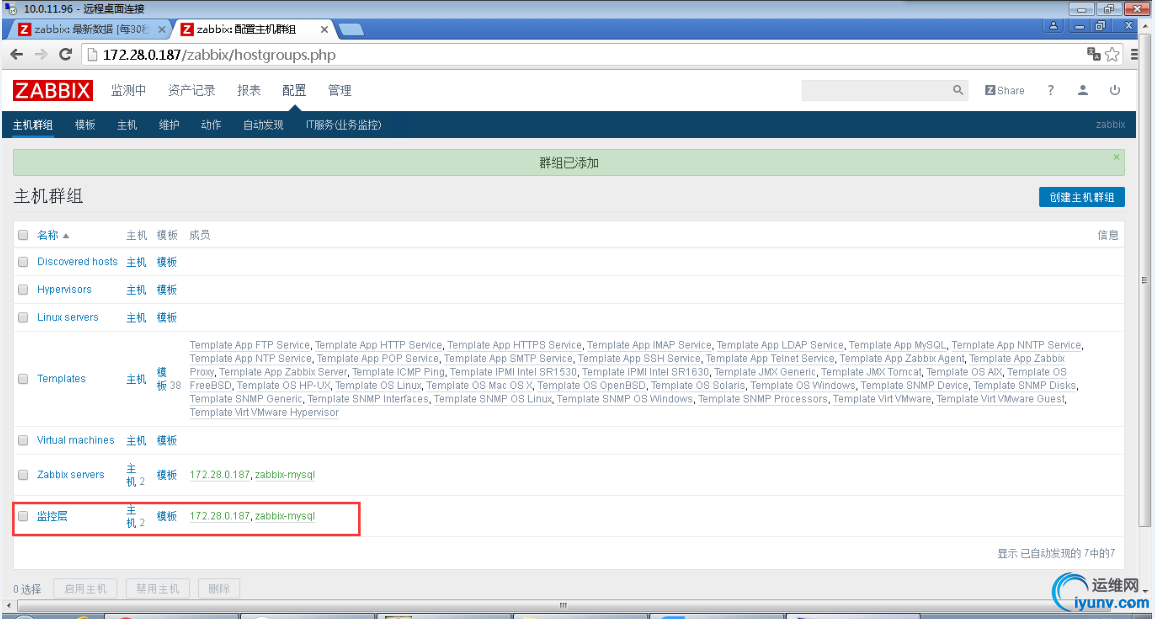
Task: Open the 报表 top menu
Action: pyautogui.click(x=249, y=91)
